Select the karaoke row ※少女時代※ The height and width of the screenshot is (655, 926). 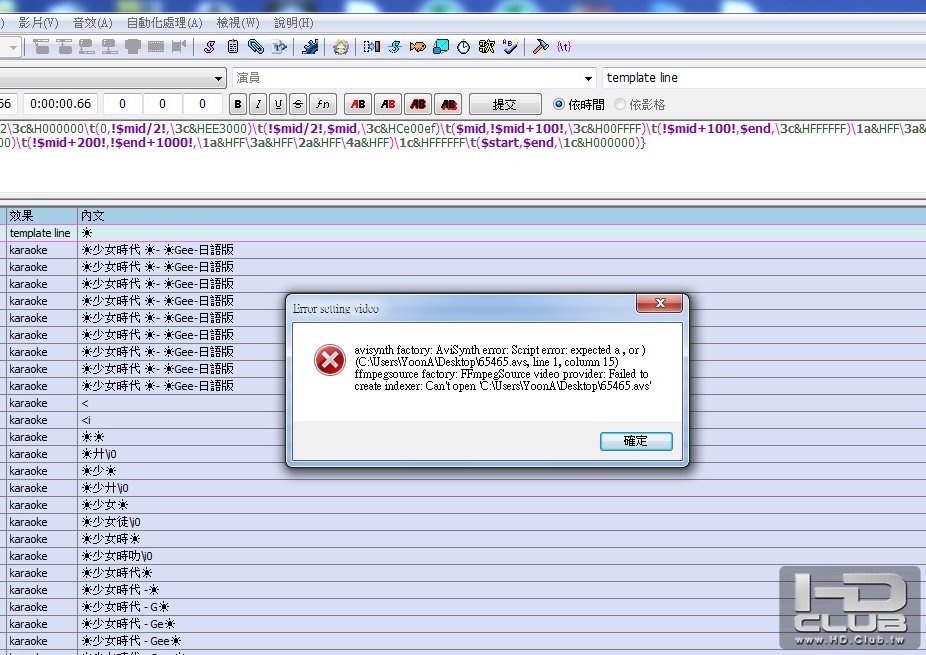[463, 573]
